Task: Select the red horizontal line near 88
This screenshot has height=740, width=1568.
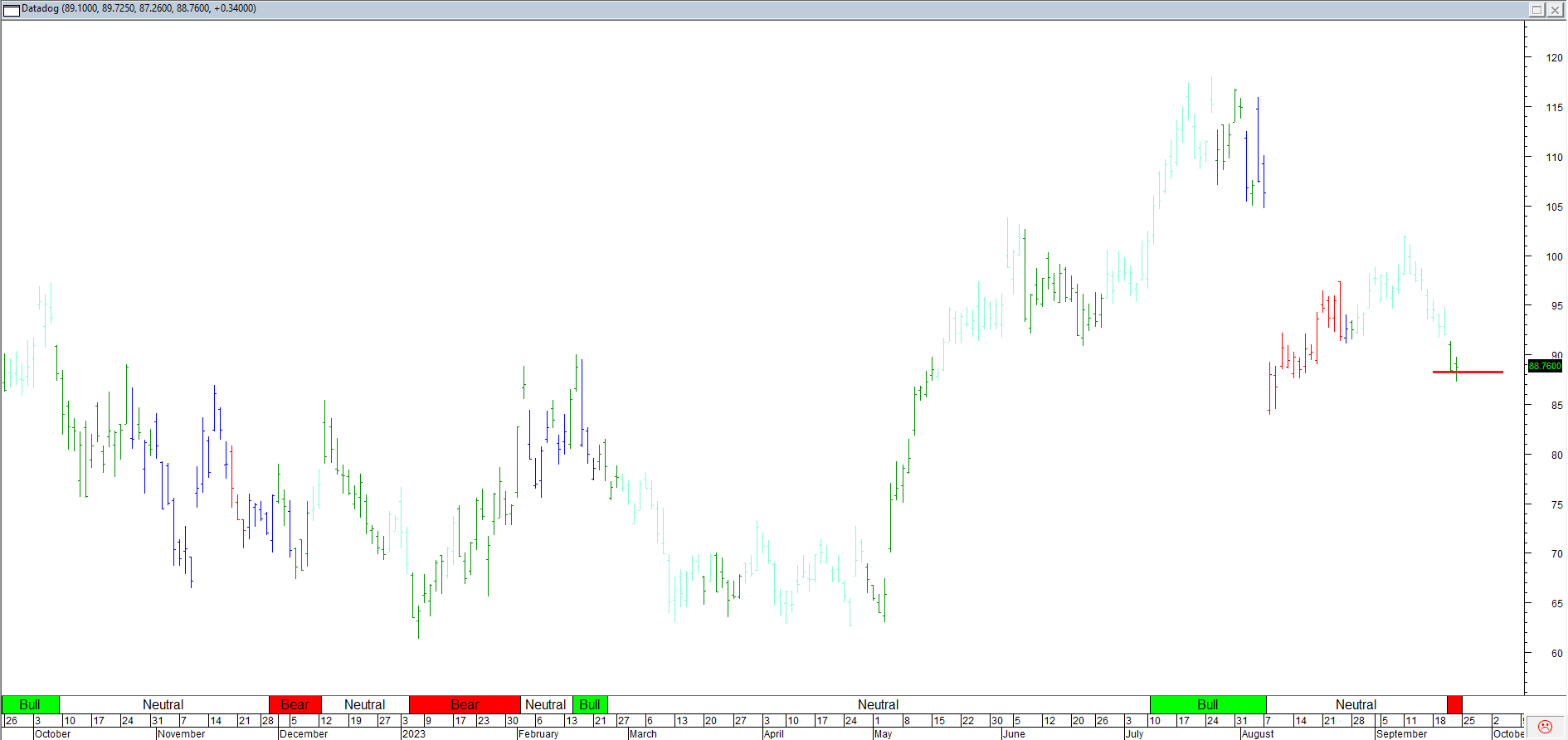Action: pyautogui.click(x=1468, y=372)
